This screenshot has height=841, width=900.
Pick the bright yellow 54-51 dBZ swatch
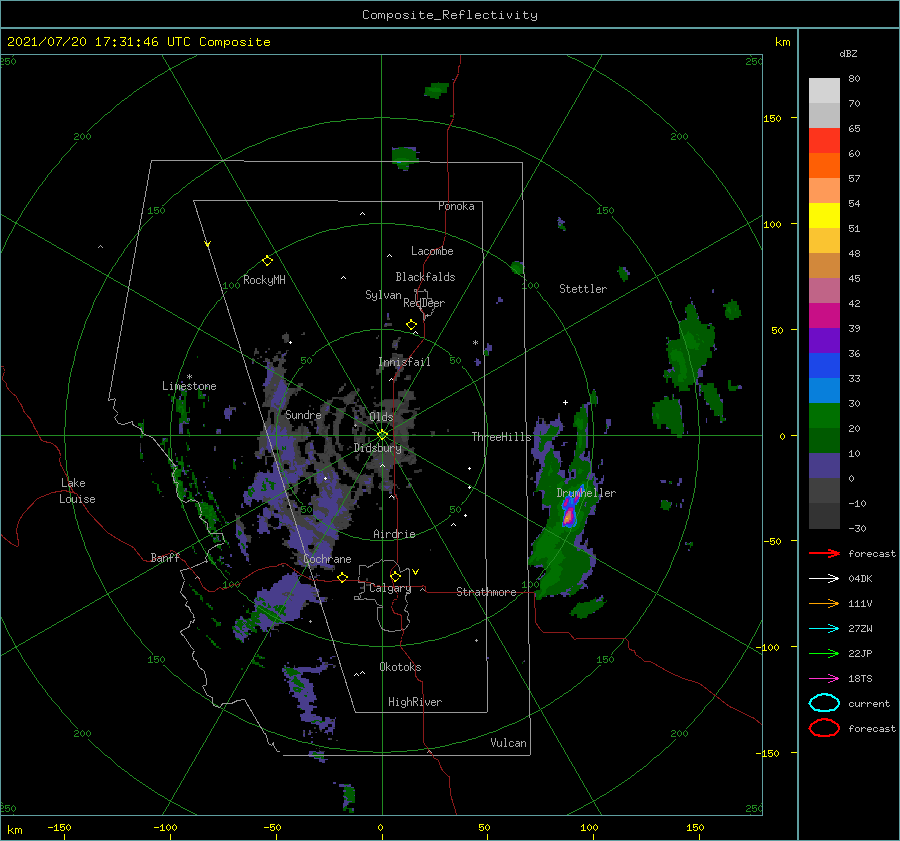(x=824, y=216)
